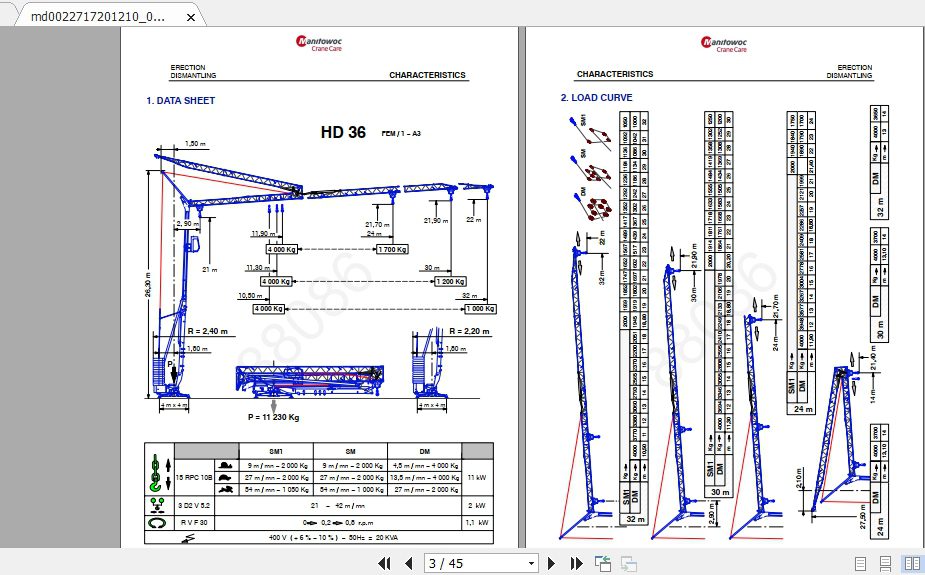Click the '1. DATA SHEET' heading
Screen dimensions: 925x575
tap(181, 101)
